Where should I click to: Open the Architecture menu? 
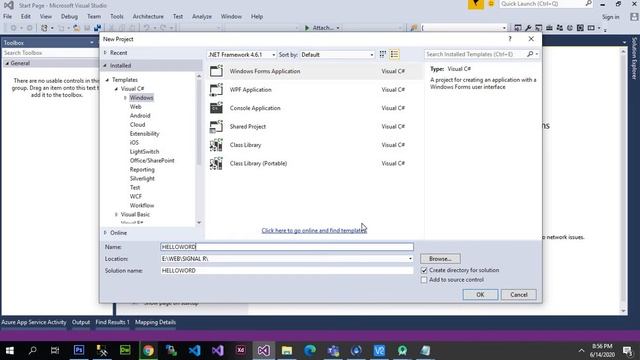148,17
